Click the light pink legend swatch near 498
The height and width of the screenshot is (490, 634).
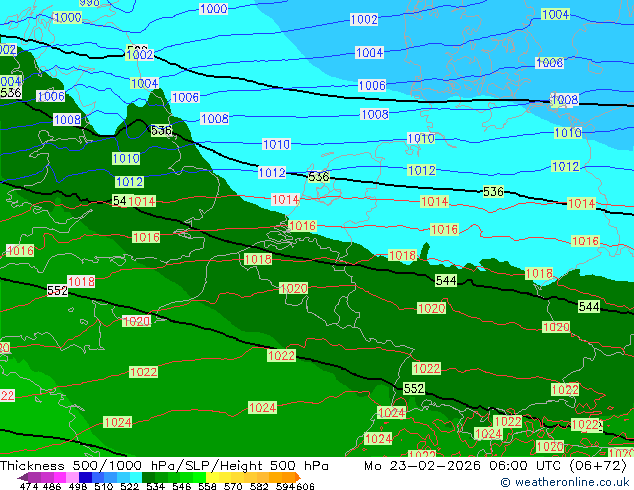73,477
